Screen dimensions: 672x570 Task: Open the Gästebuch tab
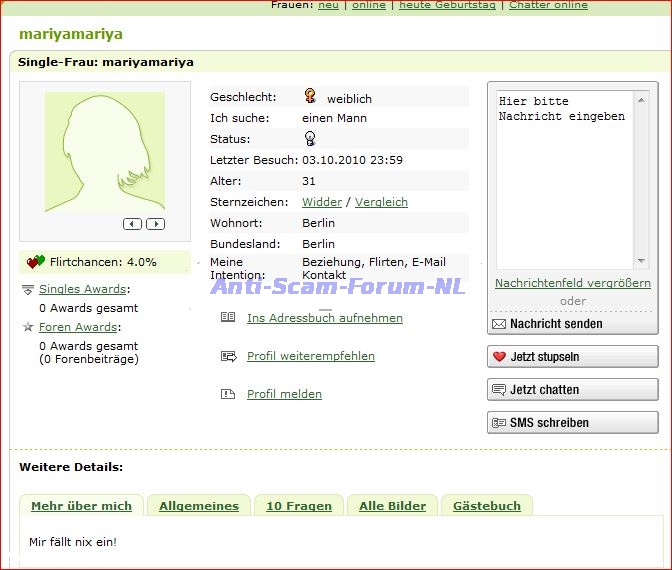coord(486,506)
